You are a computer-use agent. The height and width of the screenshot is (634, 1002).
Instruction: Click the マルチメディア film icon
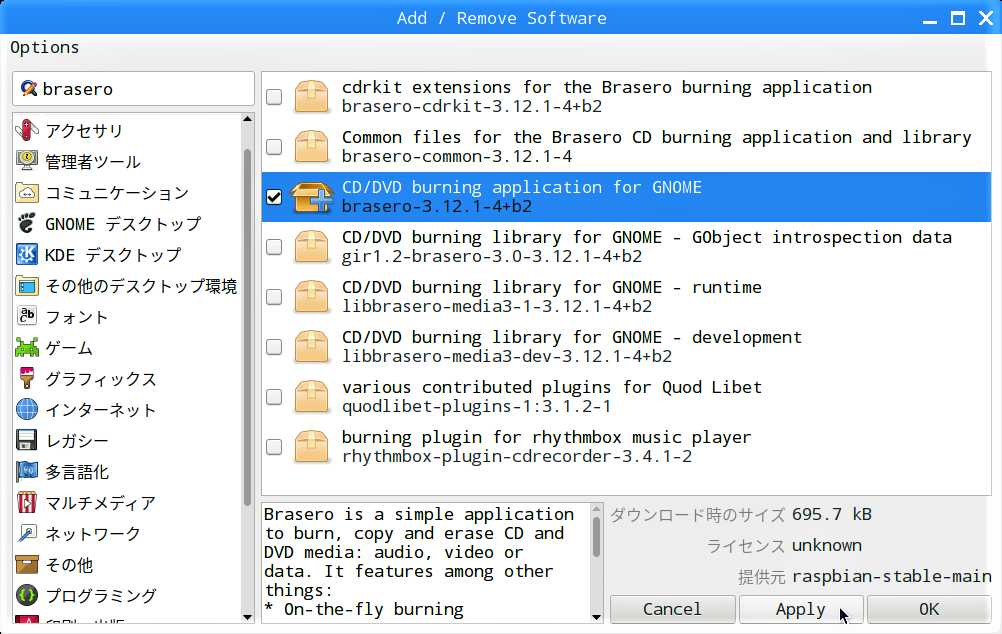coord(26,502)
